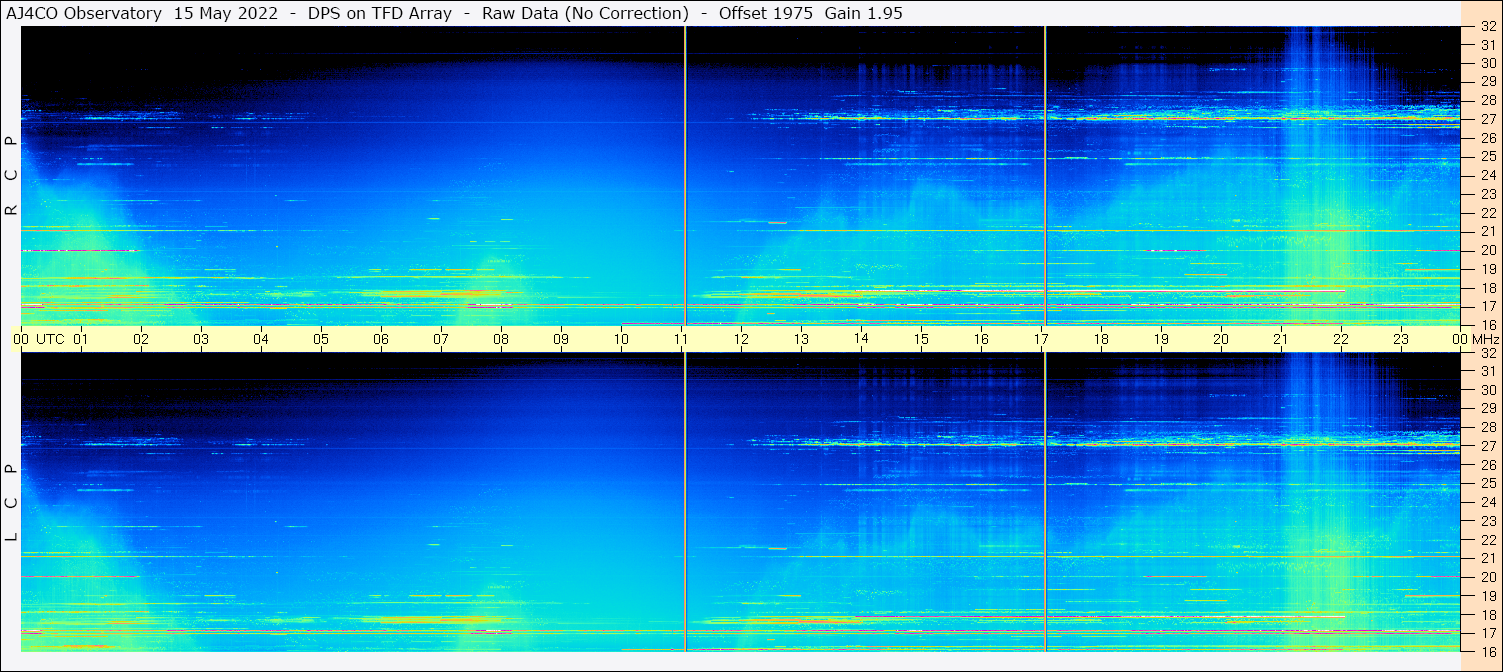
Task: Select hour "05" on the UTC axis
Action: (x=321, y=339)
